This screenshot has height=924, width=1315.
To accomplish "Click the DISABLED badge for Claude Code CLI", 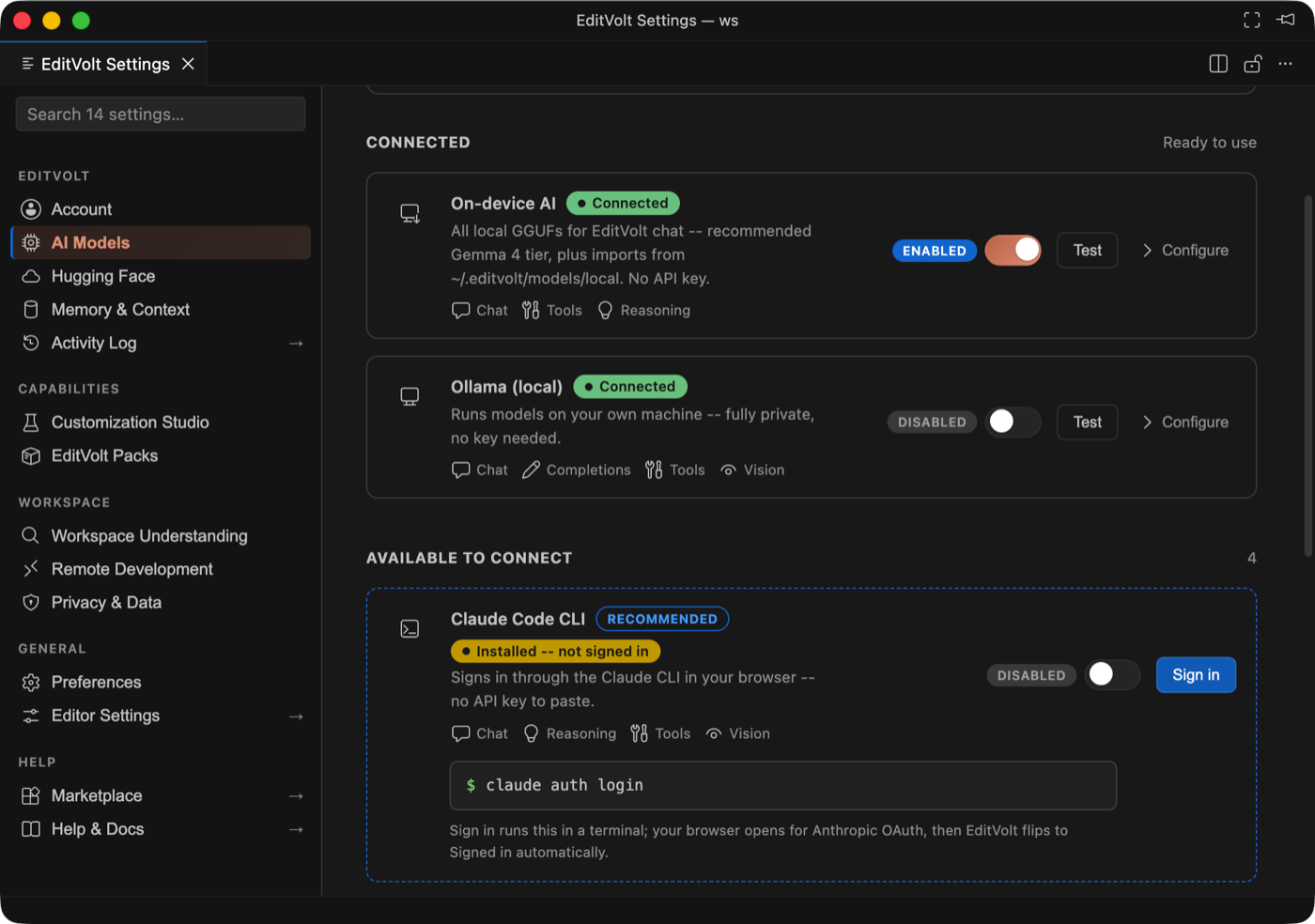I will [1031, 675].
